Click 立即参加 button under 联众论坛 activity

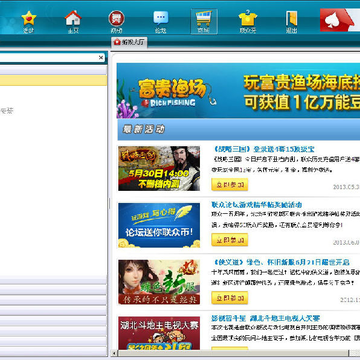point(230,240)
